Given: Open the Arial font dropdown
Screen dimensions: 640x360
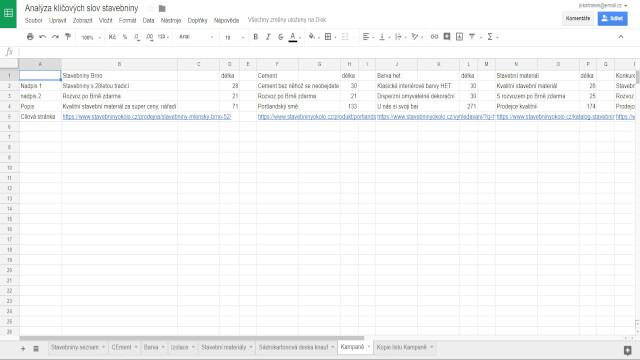Looking at the screenshot, I should 196,37.
